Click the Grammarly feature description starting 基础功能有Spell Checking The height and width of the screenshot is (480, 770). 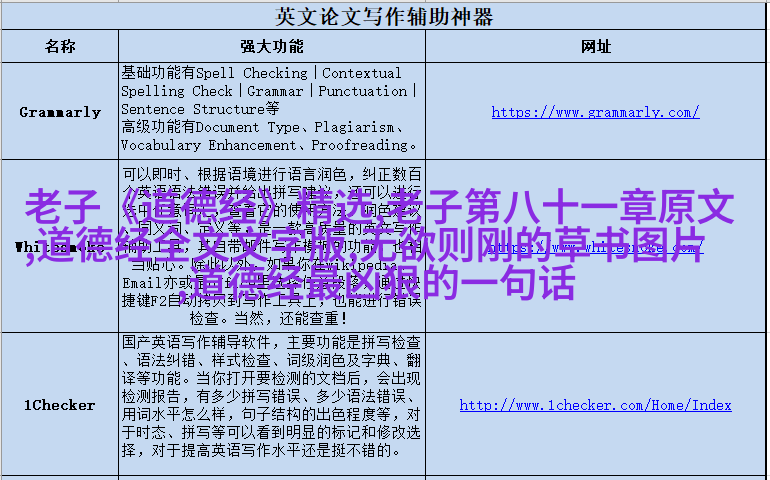[272, 109]
